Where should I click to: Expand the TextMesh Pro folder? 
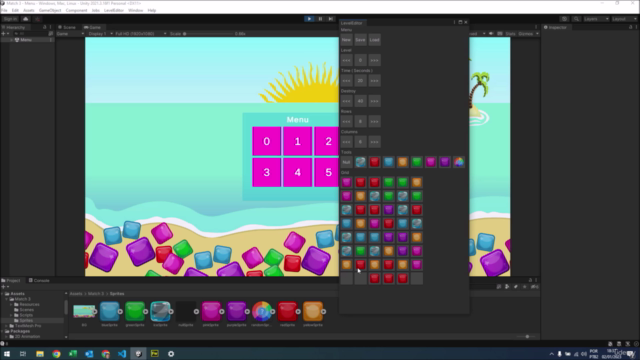click(x=7, y=326)
